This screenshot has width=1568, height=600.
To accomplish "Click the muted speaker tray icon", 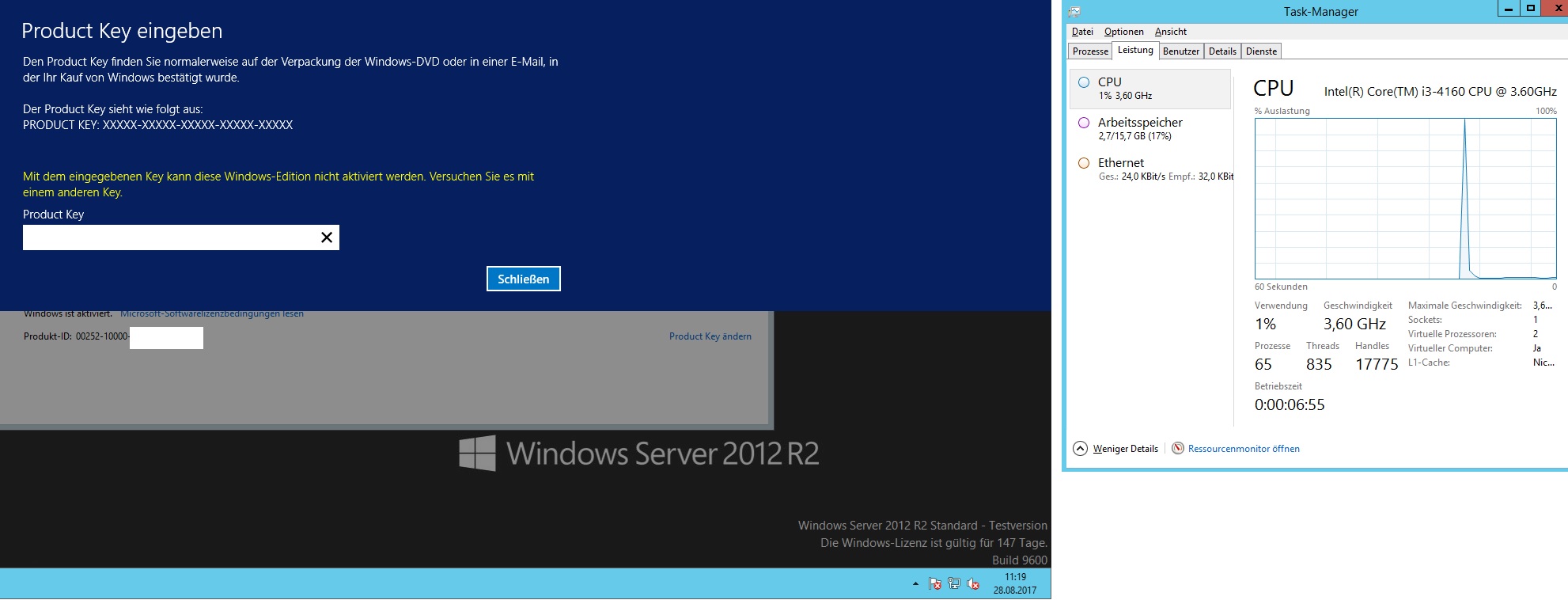I will [973, 584].
